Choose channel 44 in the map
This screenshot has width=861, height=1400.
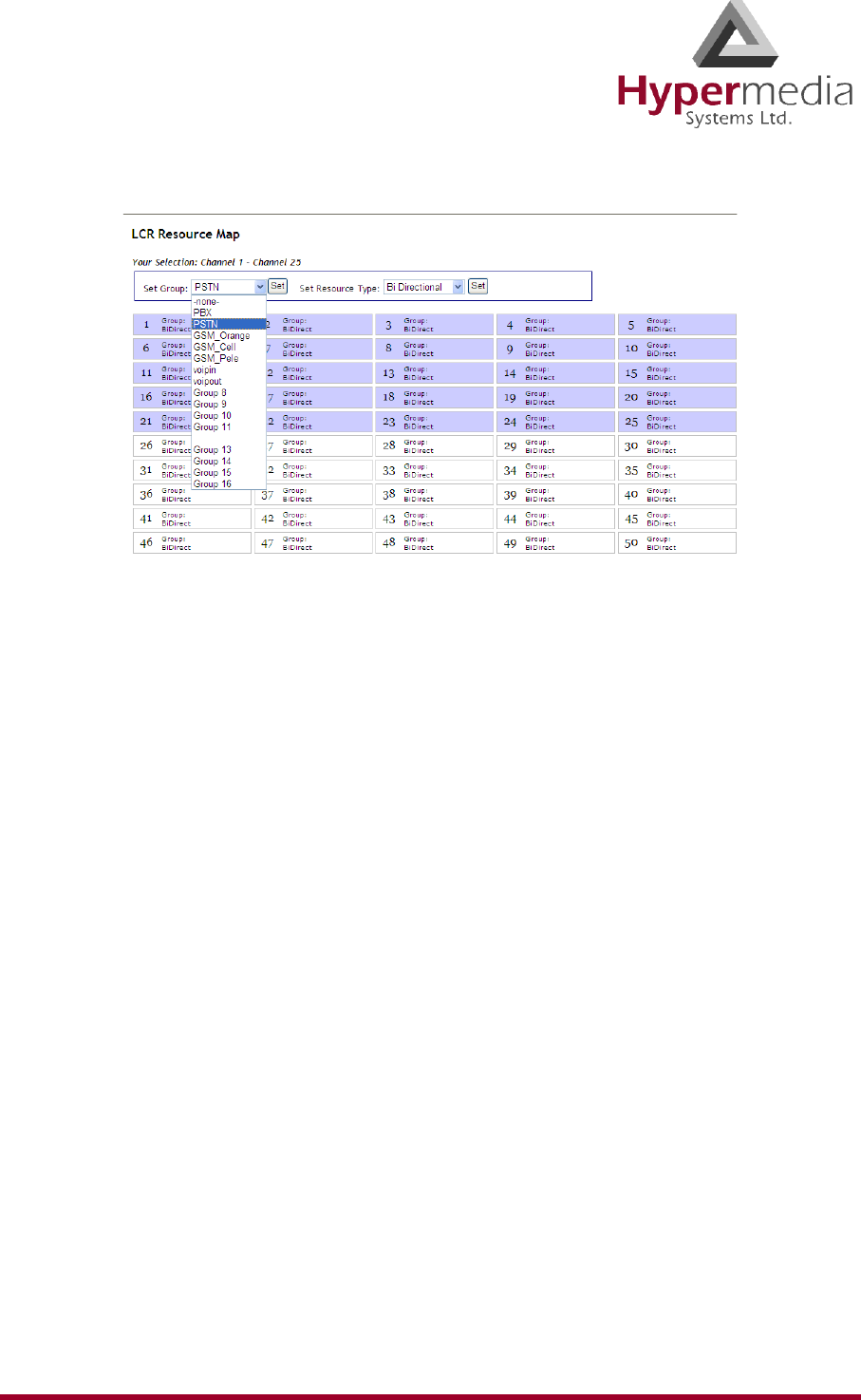point(555,519)
